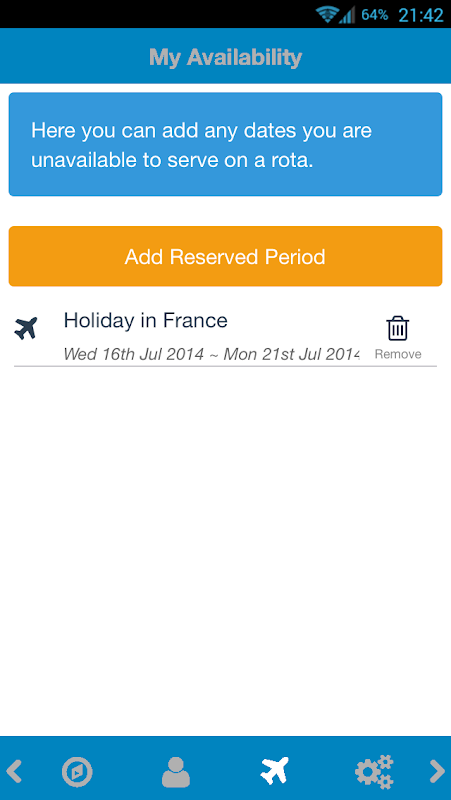Tap the mobile signal strength icon
This screenshot has height=800, width=451.
click(347, 14)
